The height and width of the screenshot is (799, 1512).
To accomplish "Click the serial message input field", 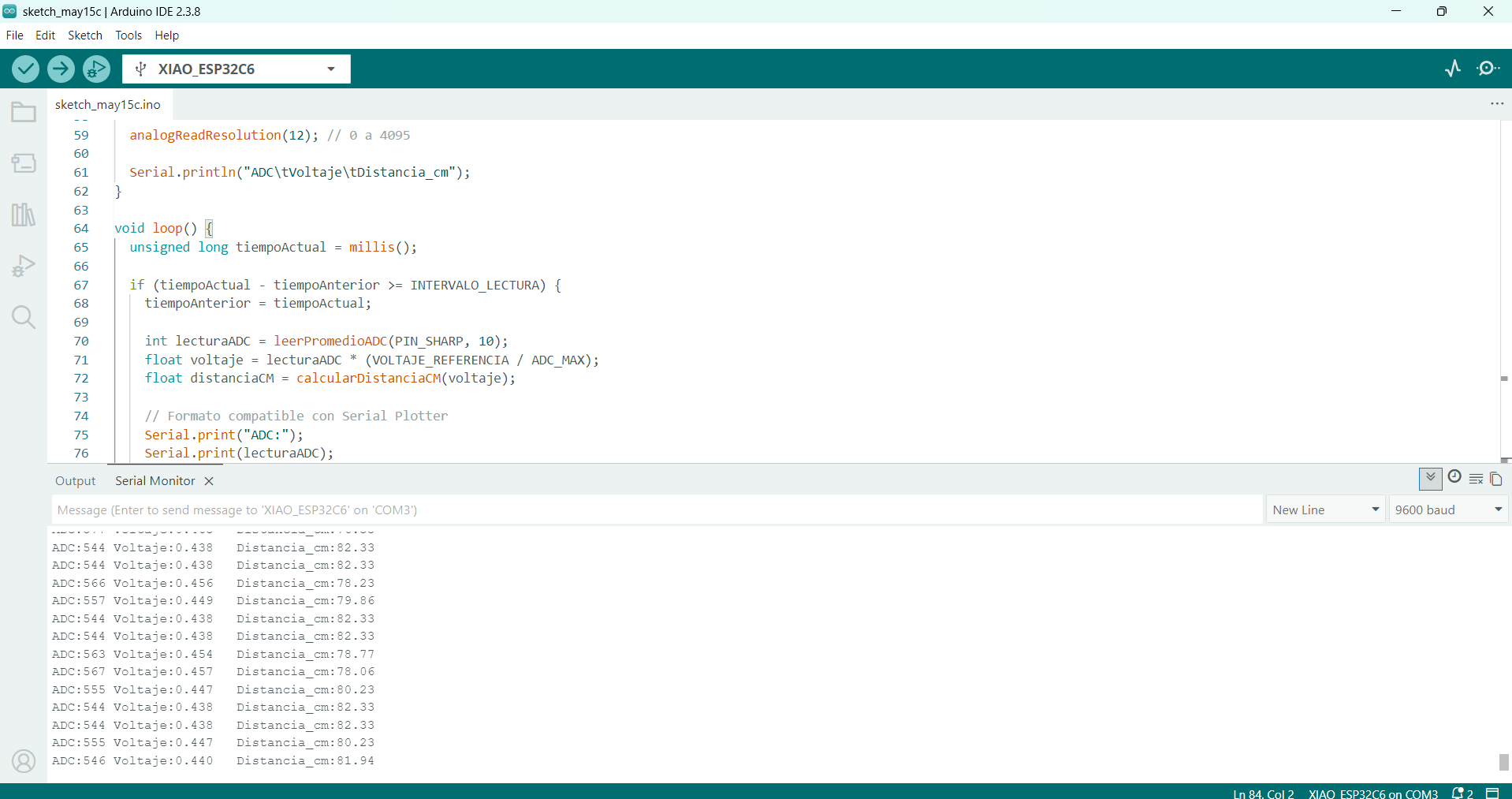I will coord(657,510).
